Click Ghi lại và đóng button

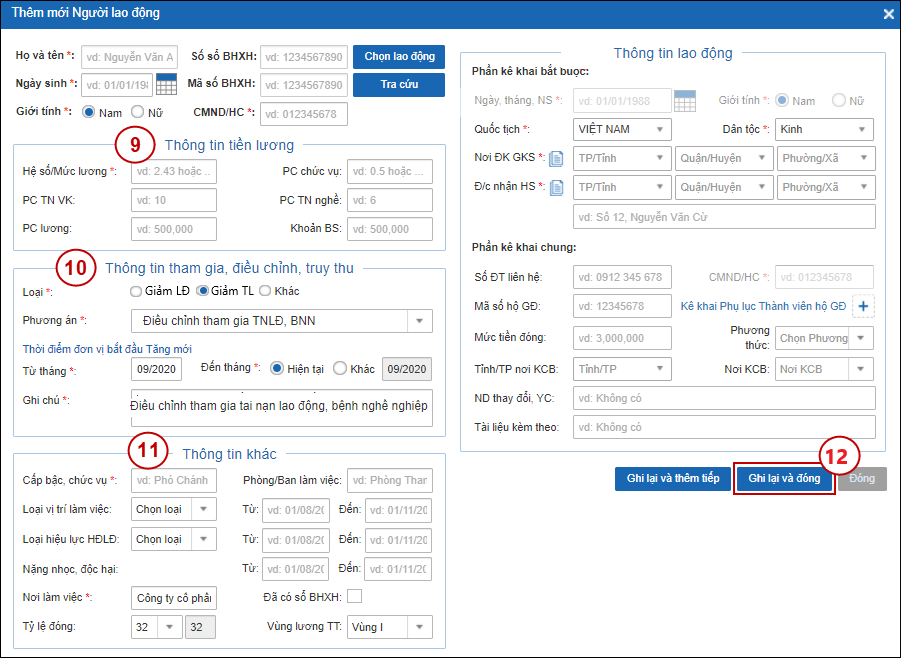pos(784,478)
